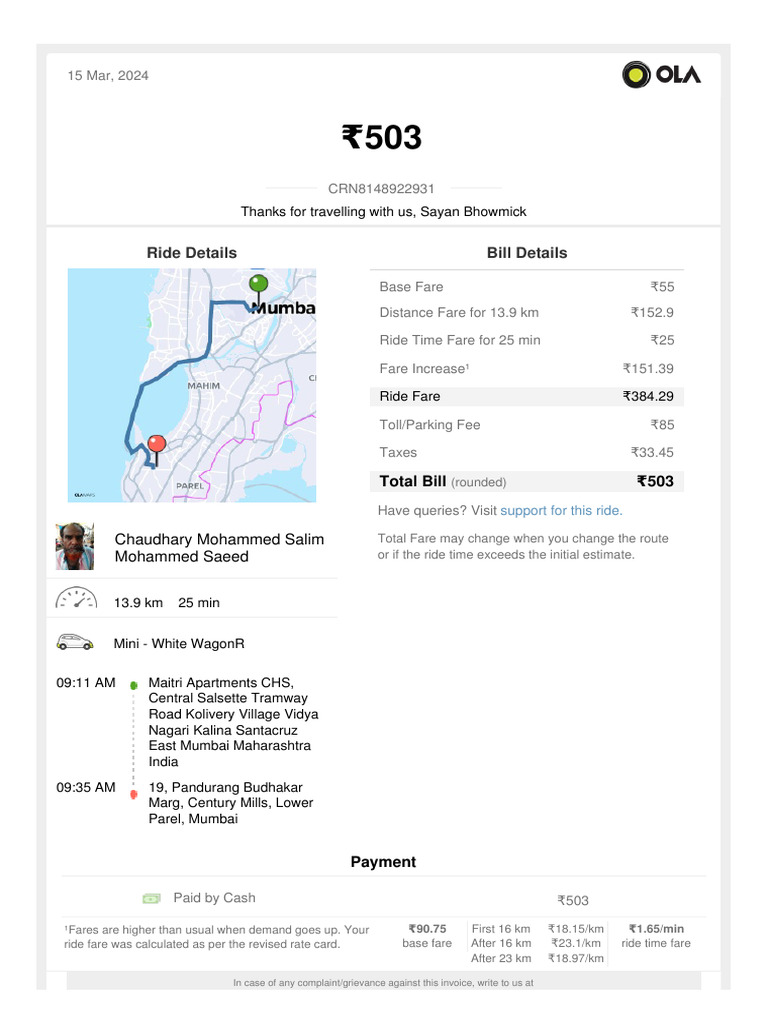Viewport: 768px width, 1024px height.
Task: Click the Maitri Apartments pickup address
Action: click(x=233, y=722)
